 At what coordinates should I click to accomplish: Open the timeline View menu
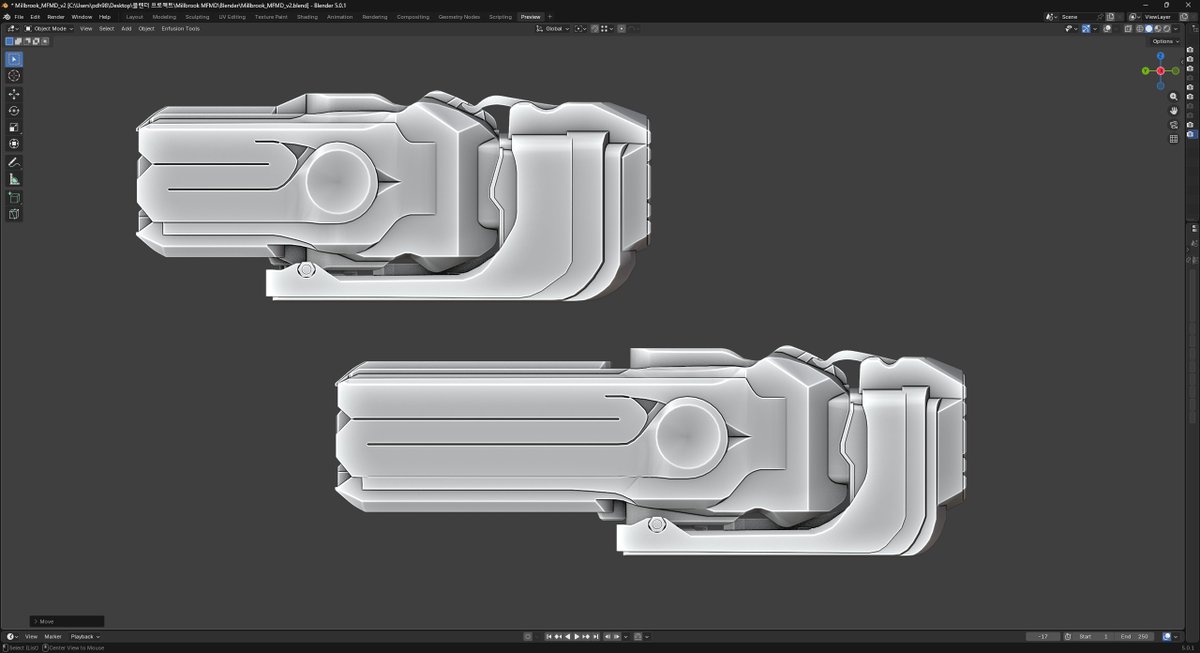click(31, 637)
